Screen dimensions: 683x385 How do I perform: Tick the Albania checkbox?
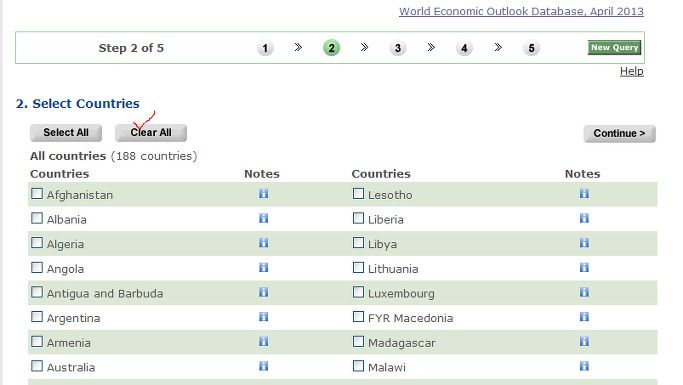(x=37, y=218)
